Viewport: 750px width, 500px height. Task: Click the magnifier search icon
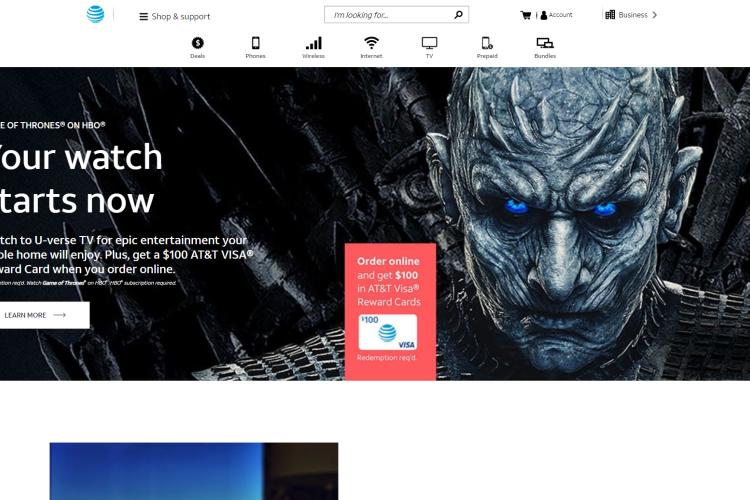tap(458, 15)
